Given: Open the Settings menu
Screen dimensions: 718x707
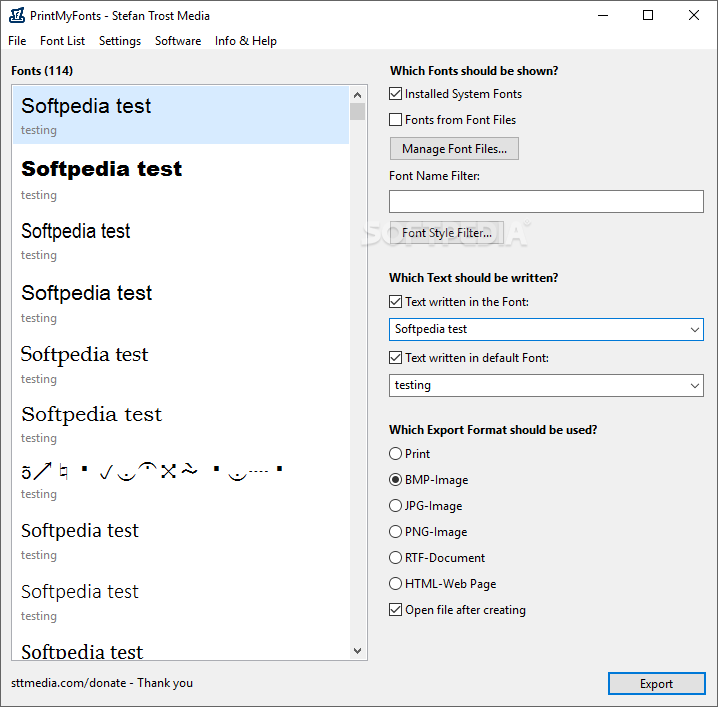Looking at the screenshot, I should [120, 41].
